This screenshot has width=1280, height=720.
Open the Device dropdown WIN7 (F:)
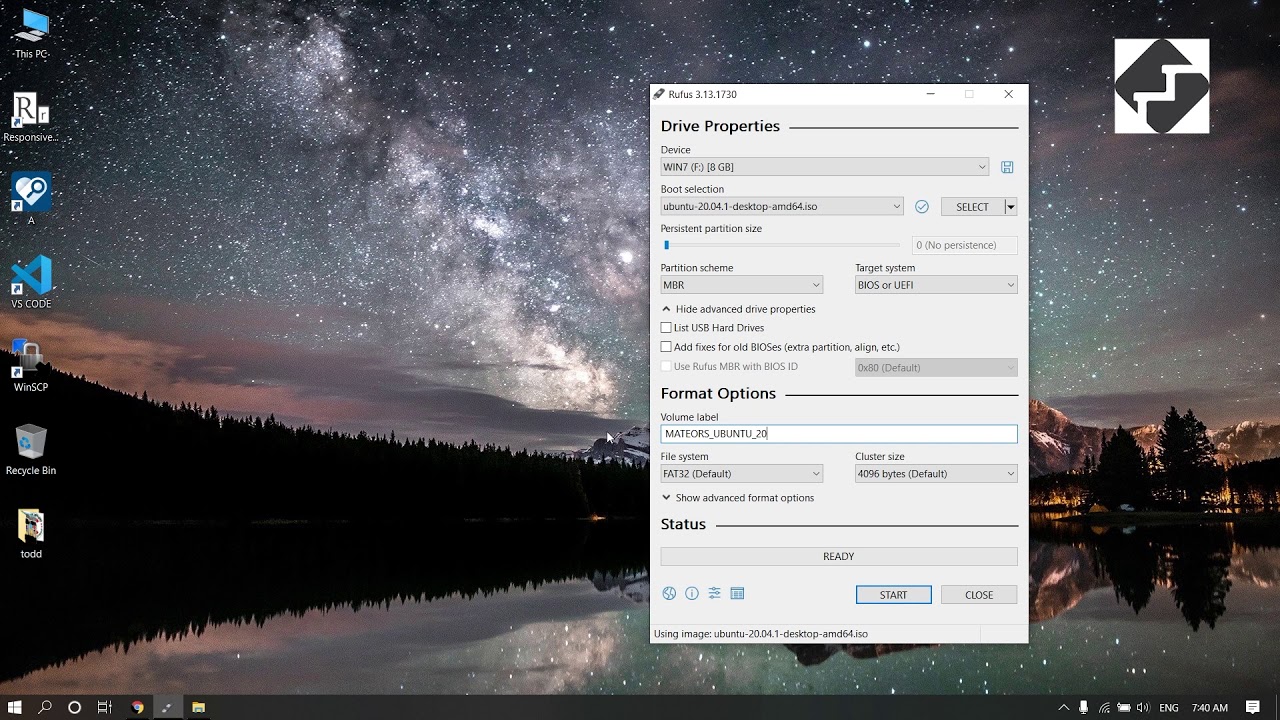point(825,167)
